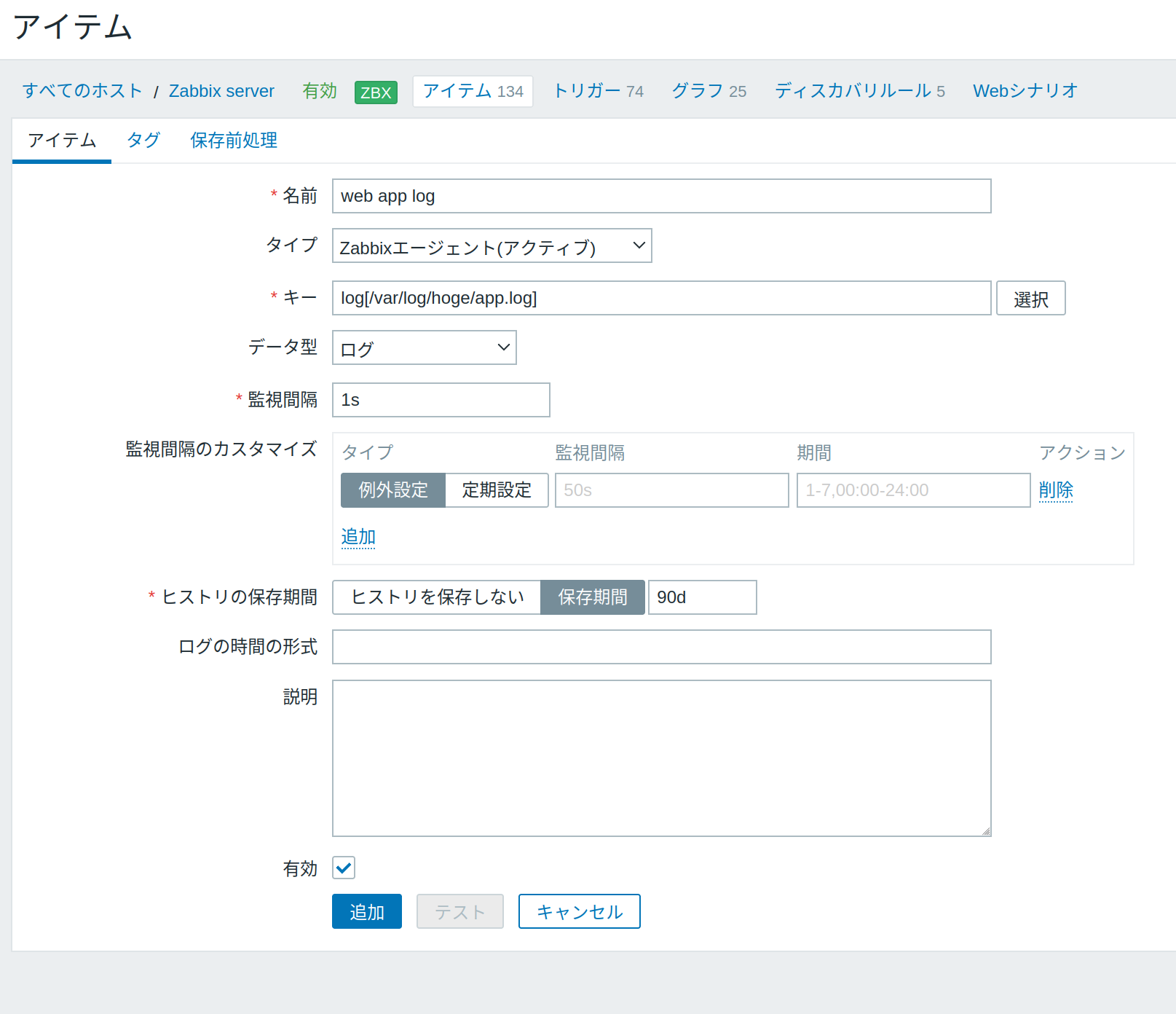Open the 保存前処理 tab
The image size is (1176, 1014).
(232, 140)
